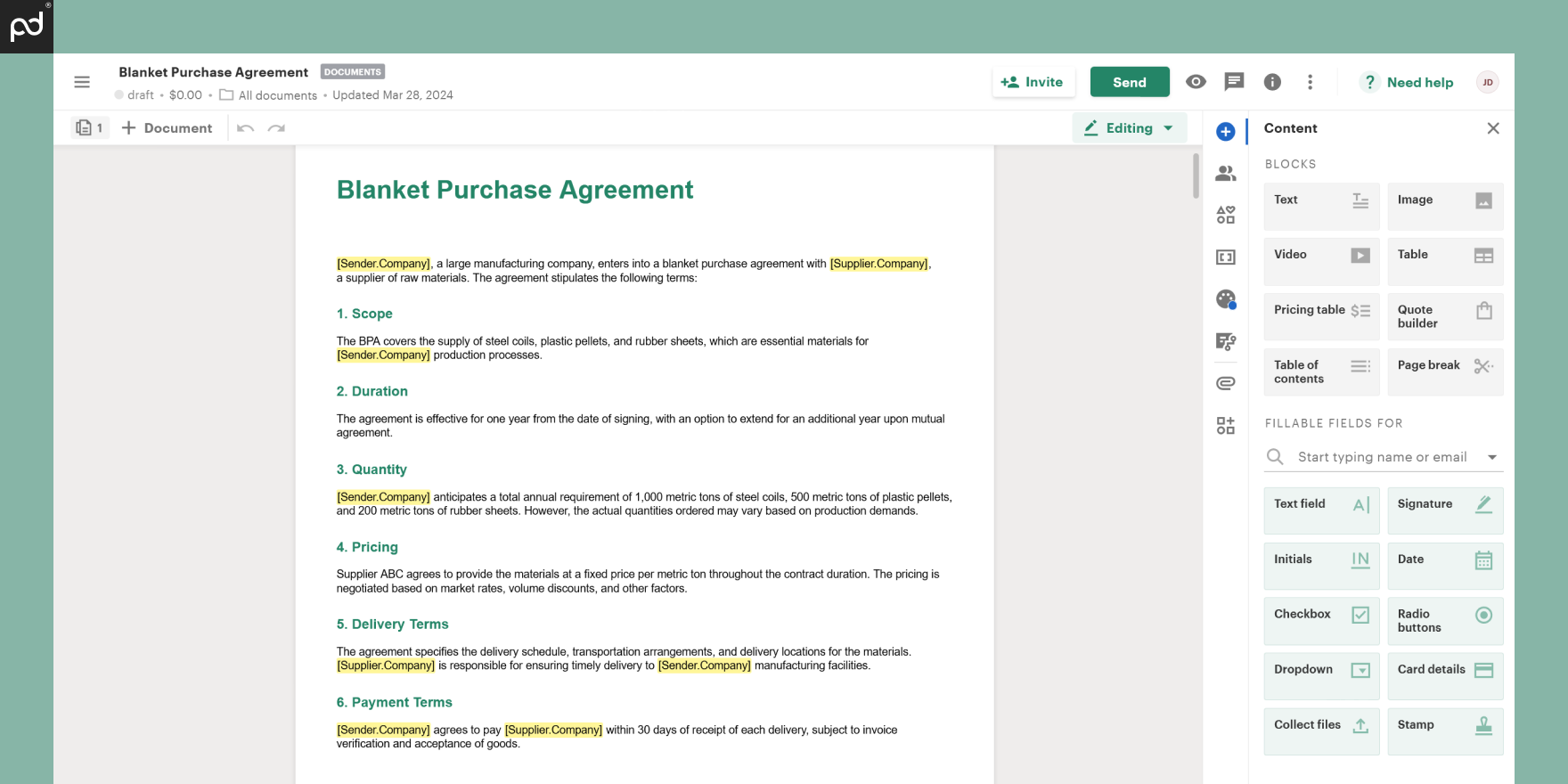Viewport: 1568px width, 784px height.
Task: Open the workflow sidebar icon
Action: 1226,341
